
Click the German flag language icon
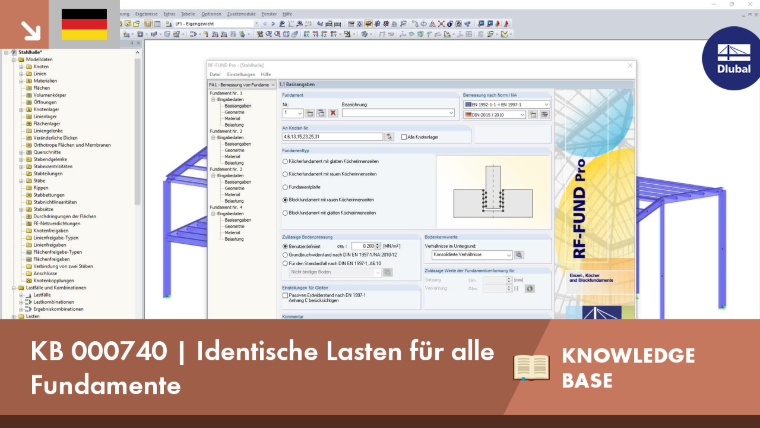(x=84, y=24)
